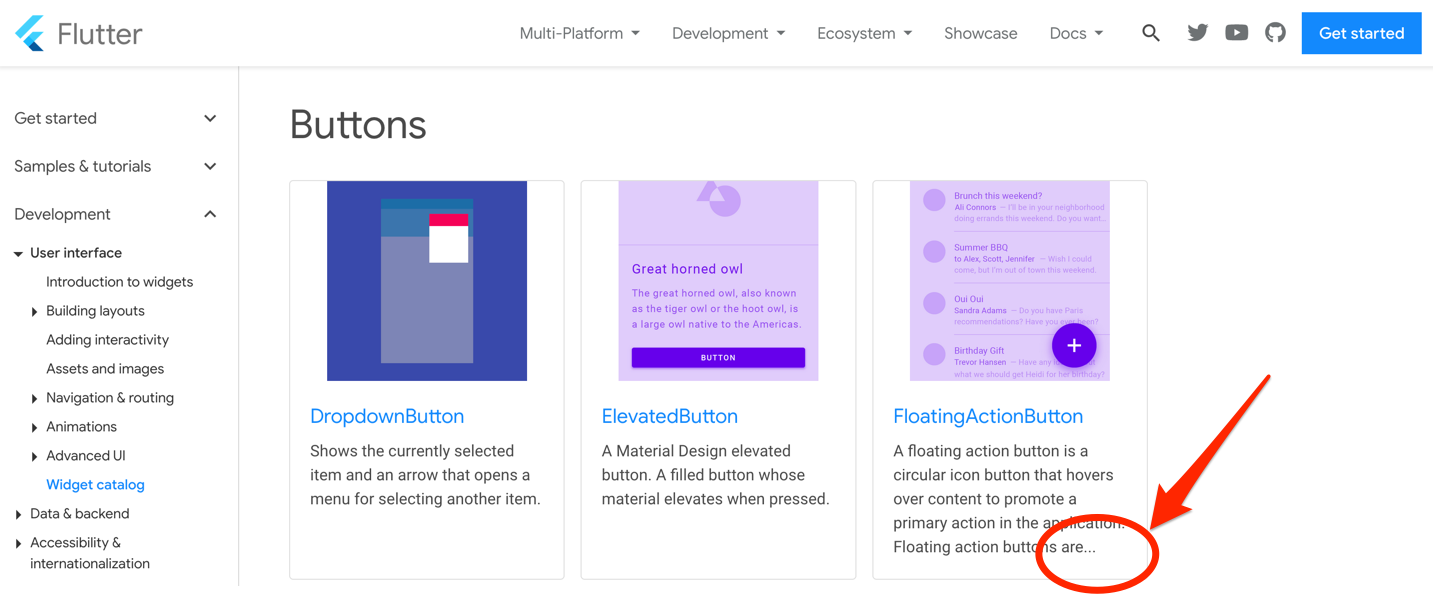This screenshot has width=1433, height=594.
Task: Open Assets and images page
Action: [x=105, y=369]
